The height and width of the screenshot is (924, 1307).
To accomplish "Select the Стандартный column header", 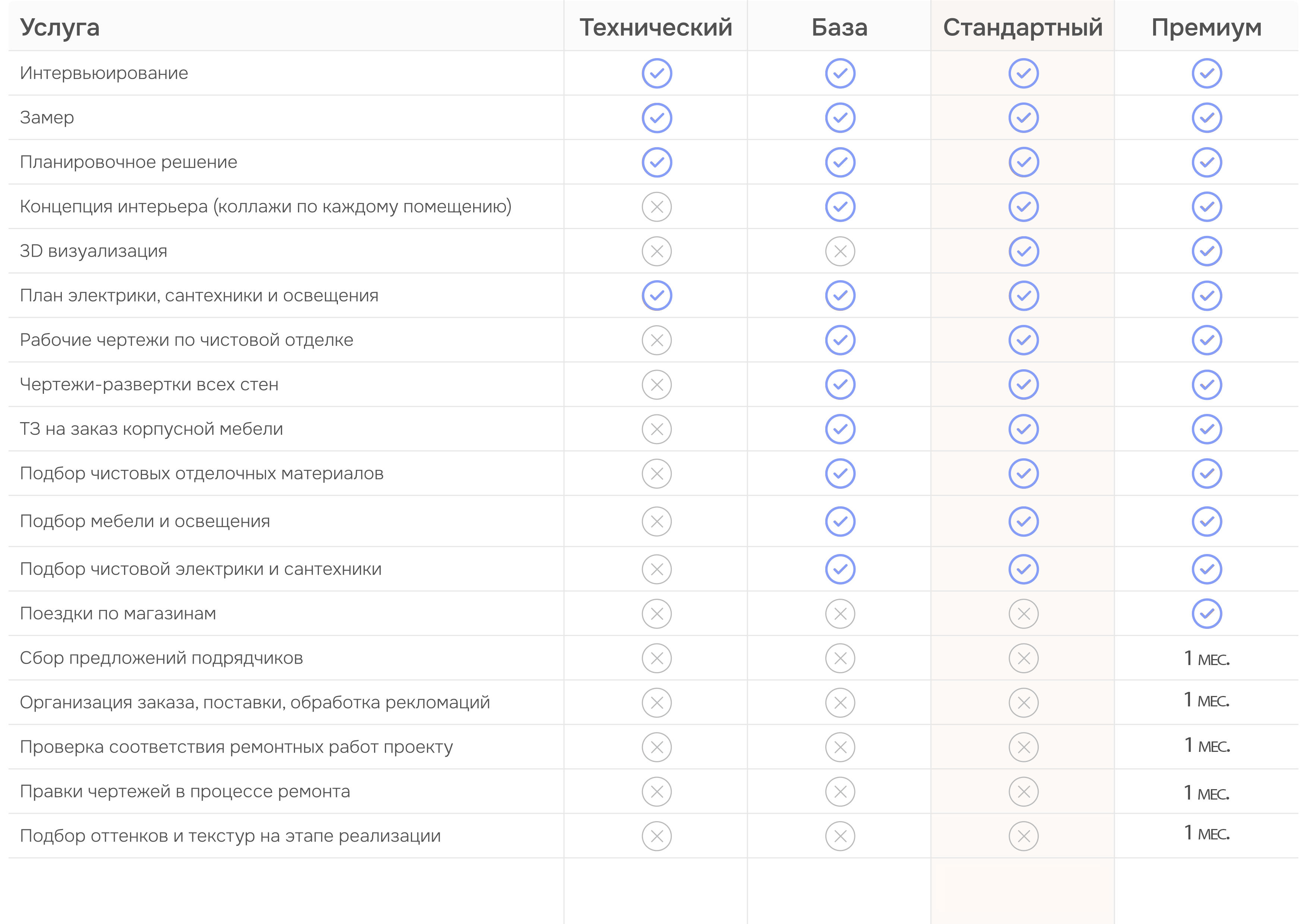I will pos(1023,28).
